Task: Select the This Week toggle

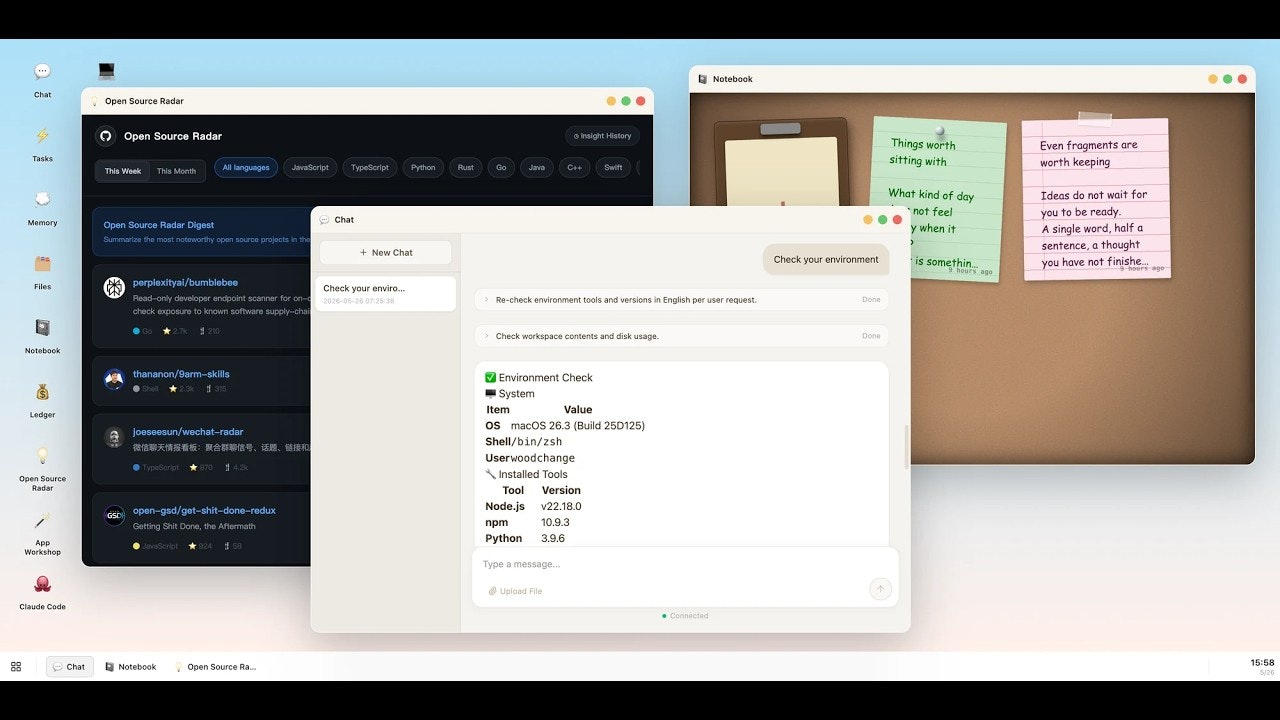Action: pos(123,171)
